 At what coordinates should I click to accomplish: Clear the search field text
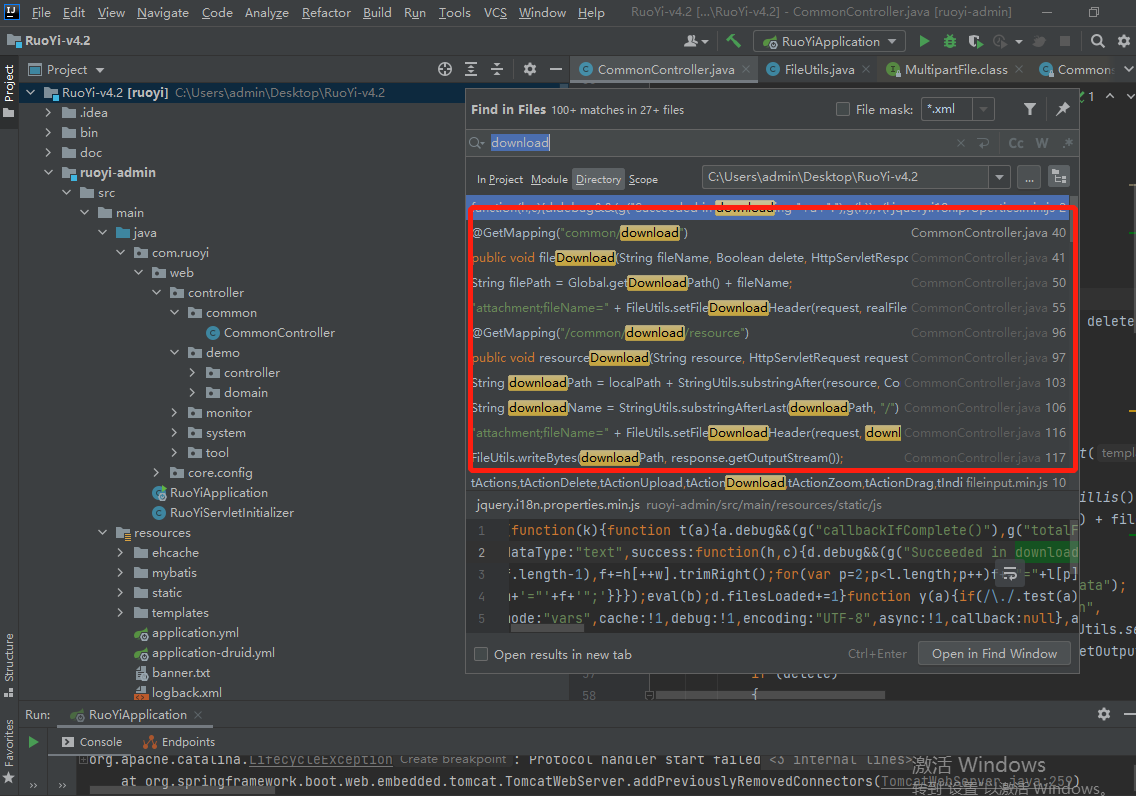(x=961, y=143)
